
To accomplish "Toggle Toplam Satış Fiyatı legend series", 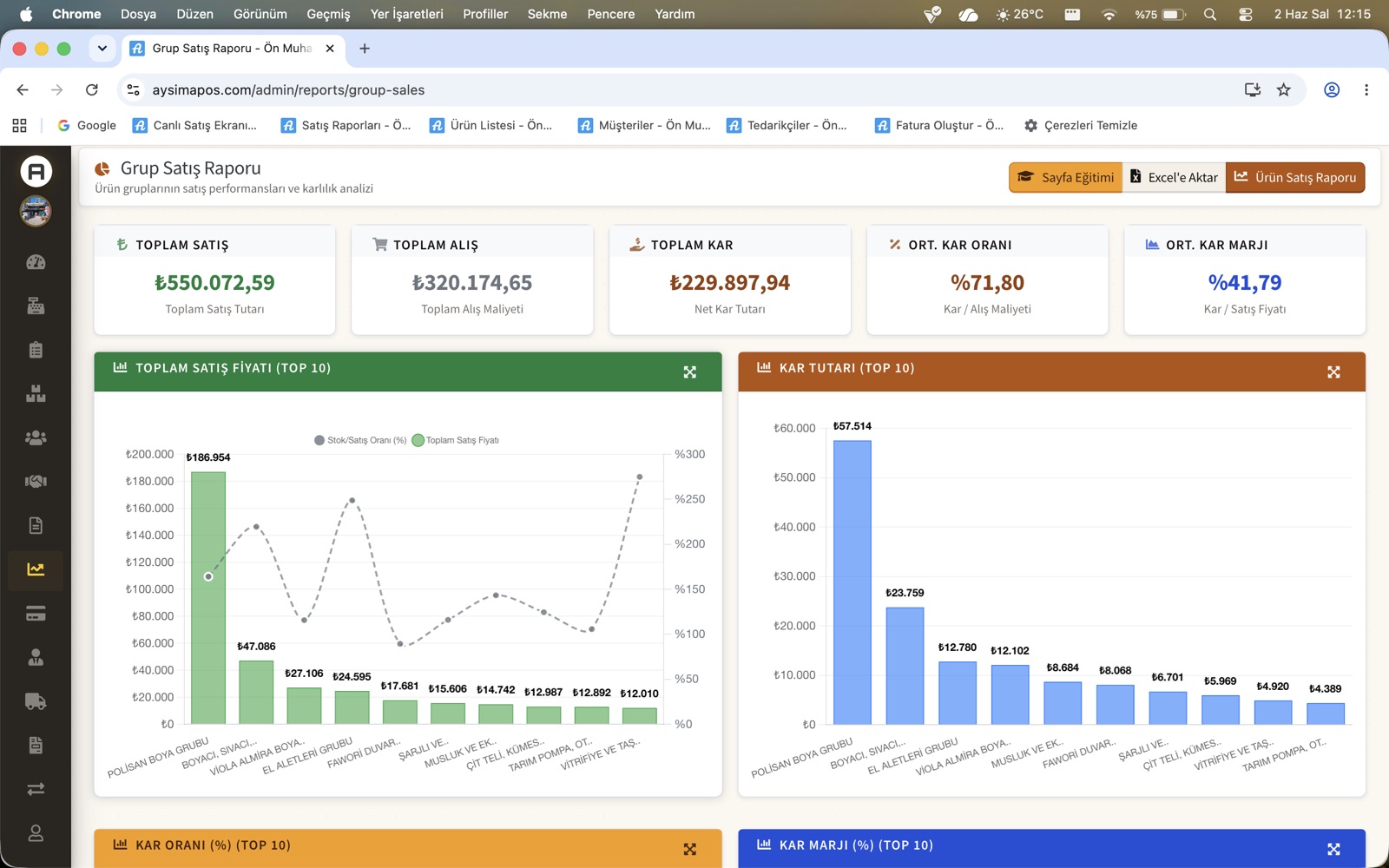I will [456, 440].
